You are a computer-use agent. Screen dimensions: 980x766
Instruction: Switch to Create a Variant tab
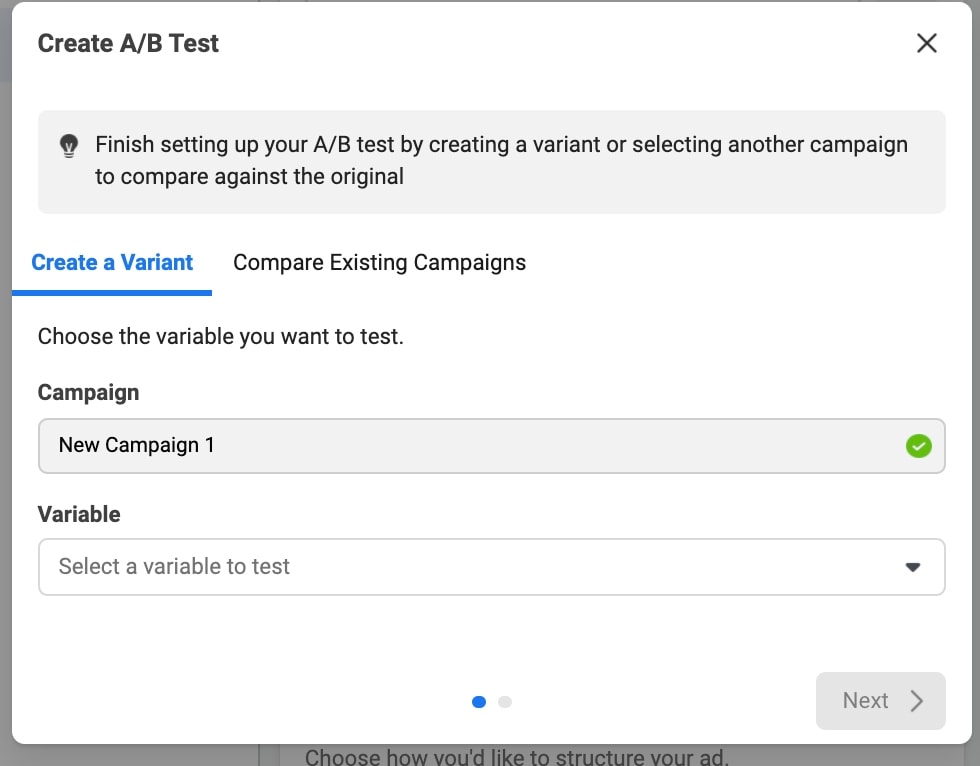[112, 263]
